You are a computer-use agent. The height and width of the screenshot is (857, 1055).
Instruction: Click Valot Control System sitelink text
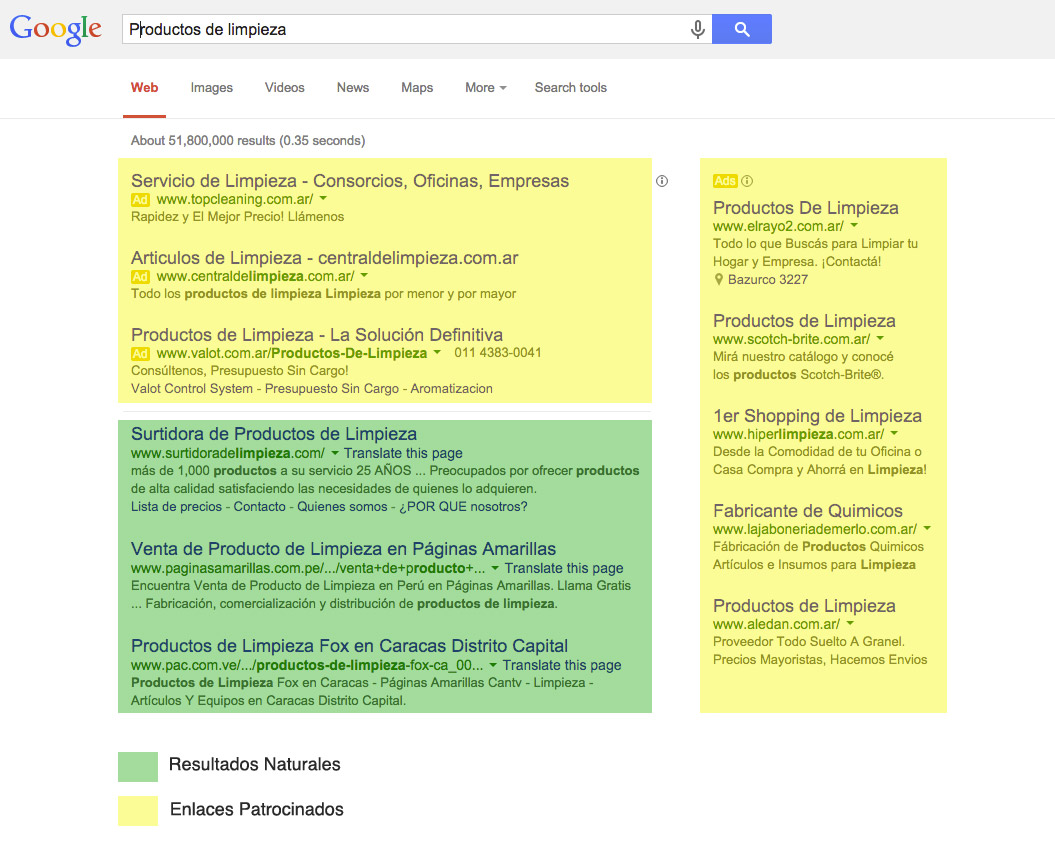pos(192,388)
